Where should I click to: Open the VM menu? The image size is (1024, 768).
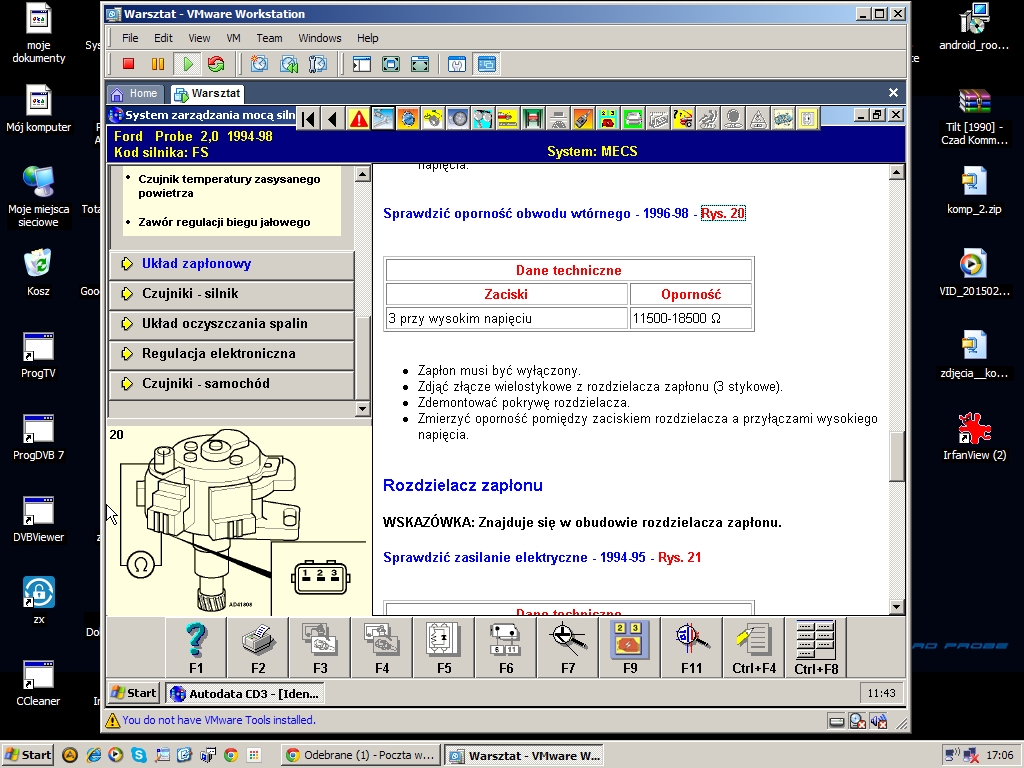click(233, 38)
